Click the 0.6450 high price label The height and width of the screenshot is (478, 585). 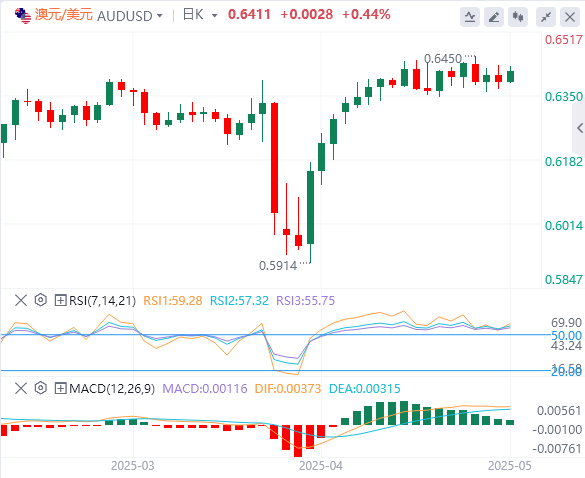coord(443,59)
